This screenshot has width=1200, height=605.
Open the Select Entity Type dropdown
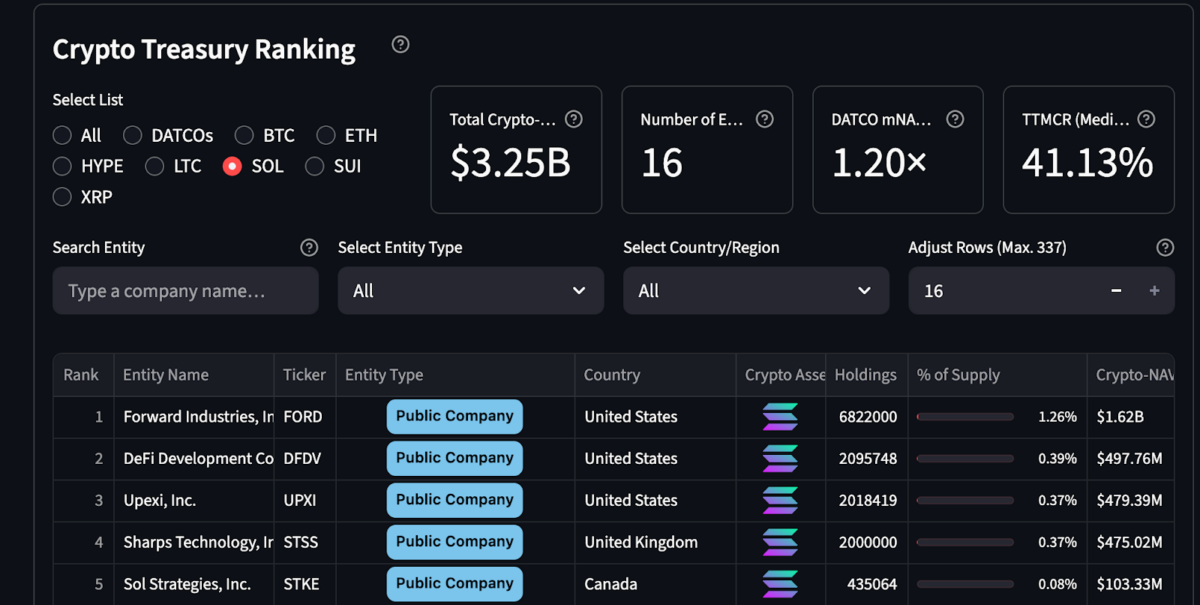(x=471, y=291)
